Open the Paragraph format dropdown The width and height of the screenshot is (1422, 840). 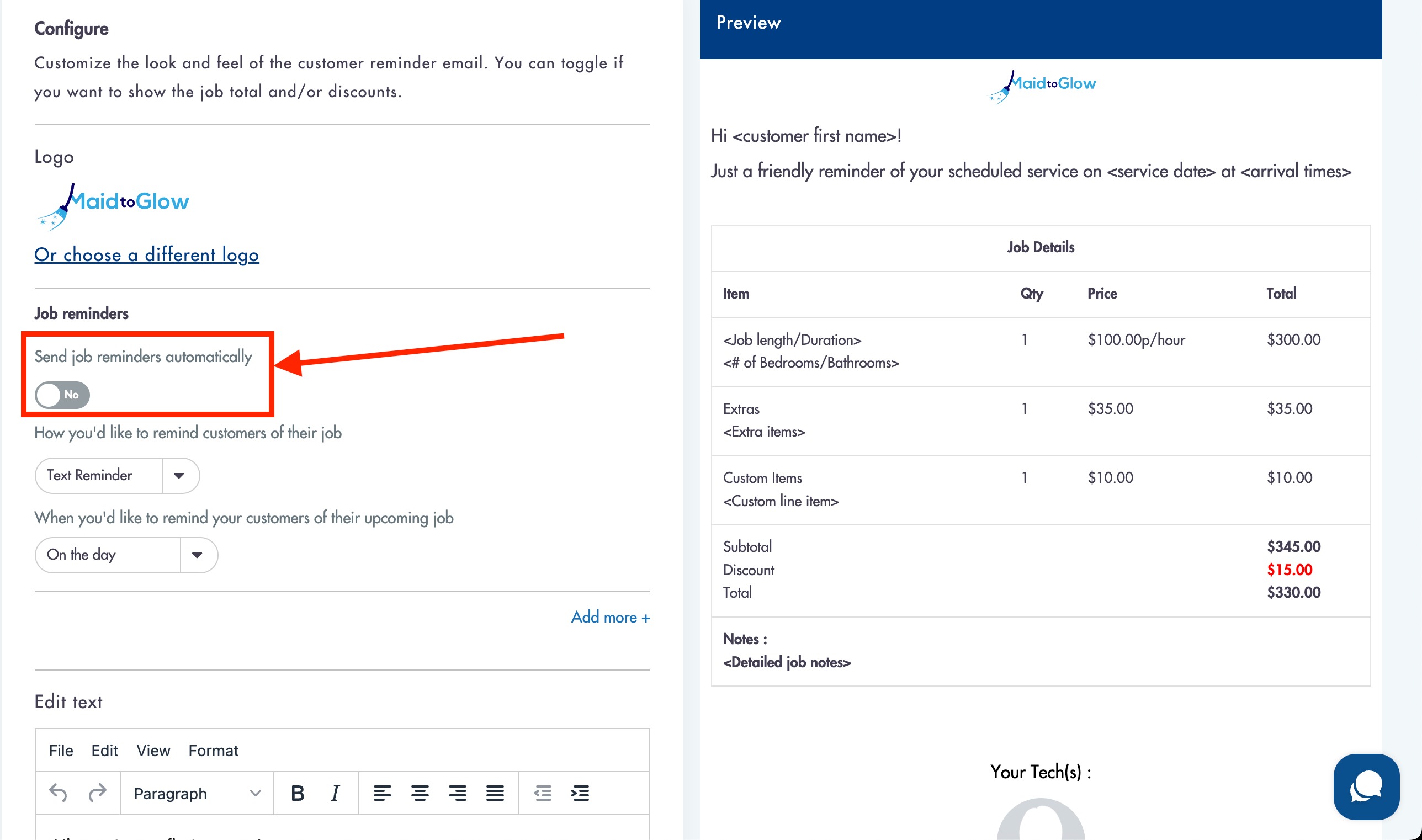click(197, 793)
